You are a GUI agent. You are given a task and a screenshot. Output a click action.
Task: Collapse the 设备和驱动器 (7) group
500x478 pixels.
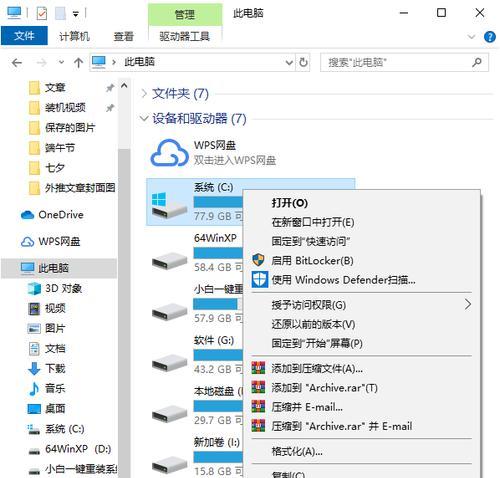coord(144,118)
